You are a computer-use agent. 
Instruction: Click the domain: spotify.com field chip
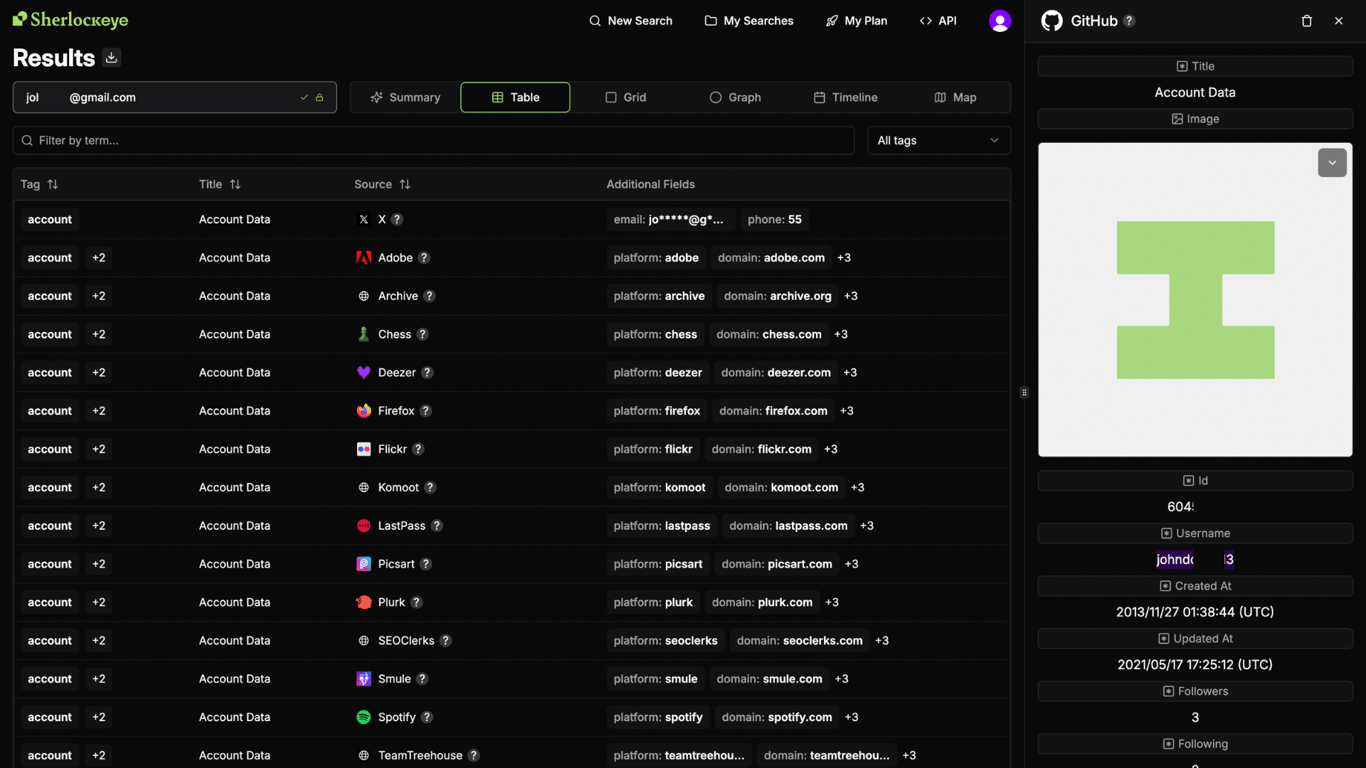777,717
